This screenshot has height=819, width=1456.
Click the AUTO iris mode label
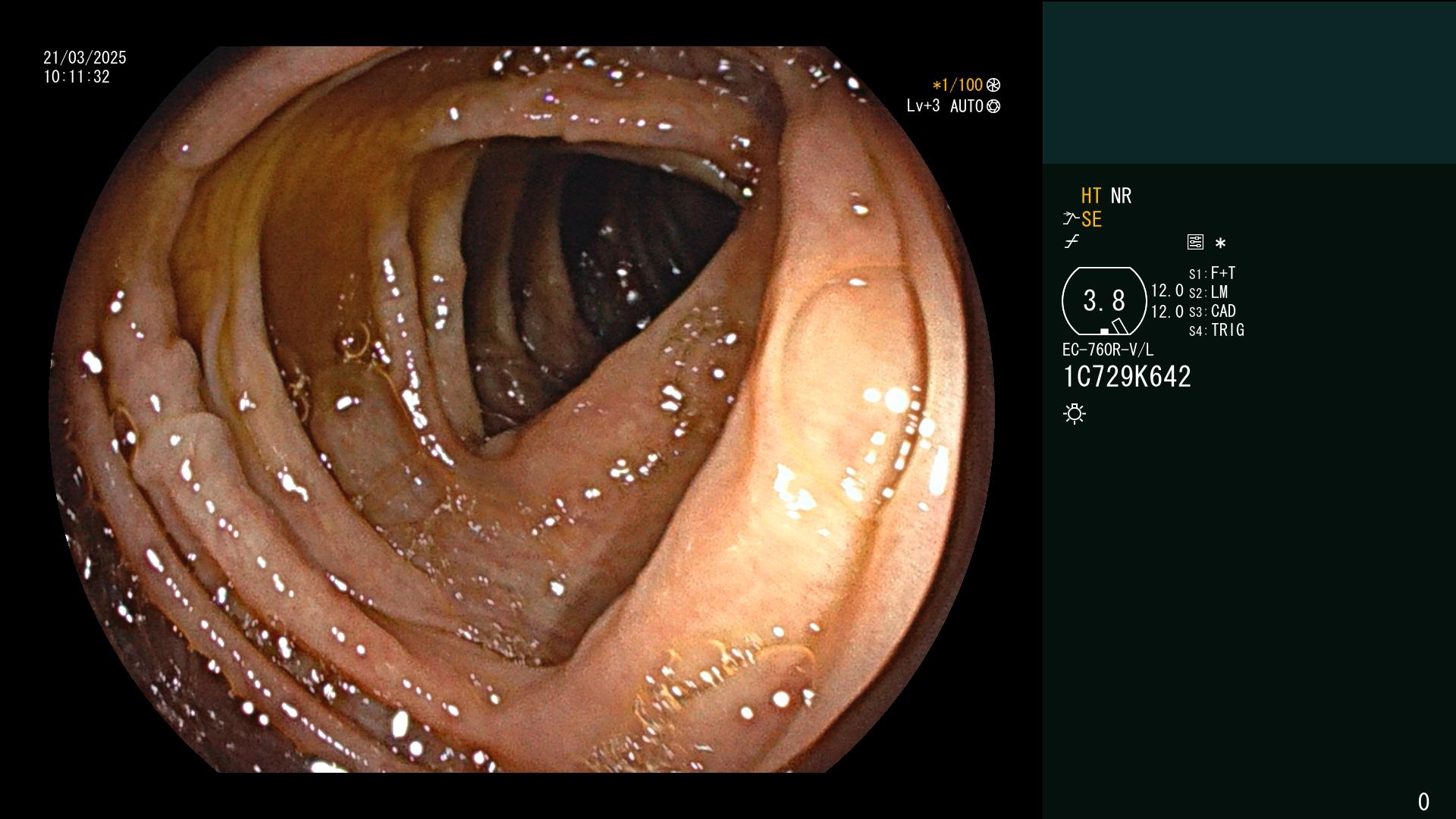pos(967,106)
